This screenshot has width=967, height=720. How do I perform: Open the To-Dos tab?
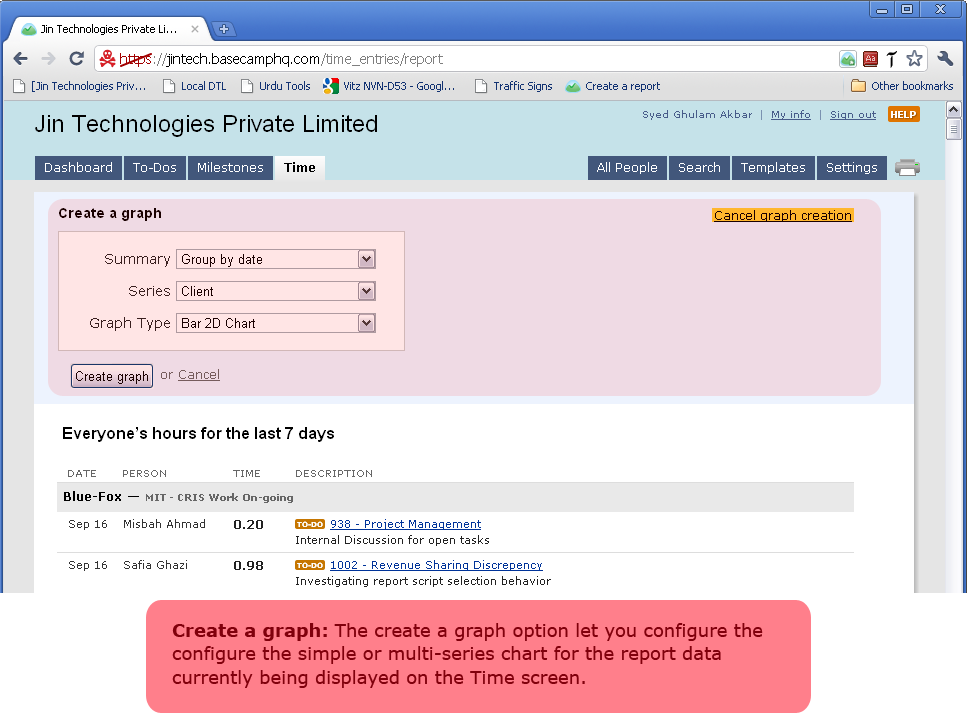click(155, 168)
